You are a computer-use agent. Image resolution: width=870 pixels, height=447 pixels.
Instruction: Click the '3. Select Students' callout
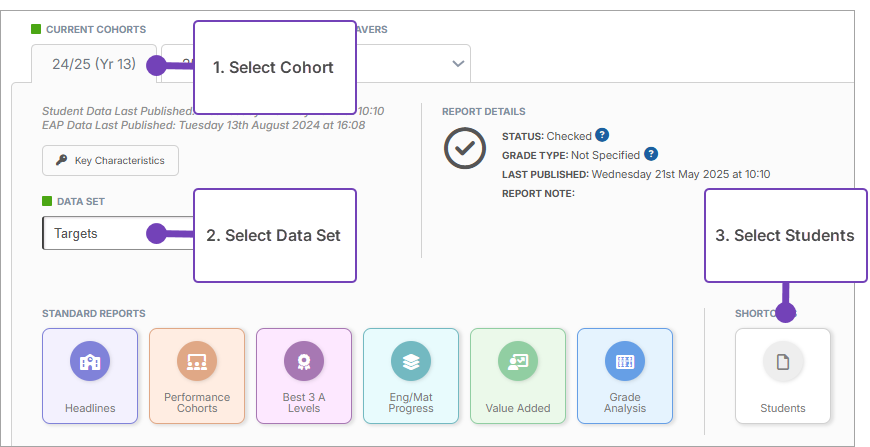coord(784,235)
